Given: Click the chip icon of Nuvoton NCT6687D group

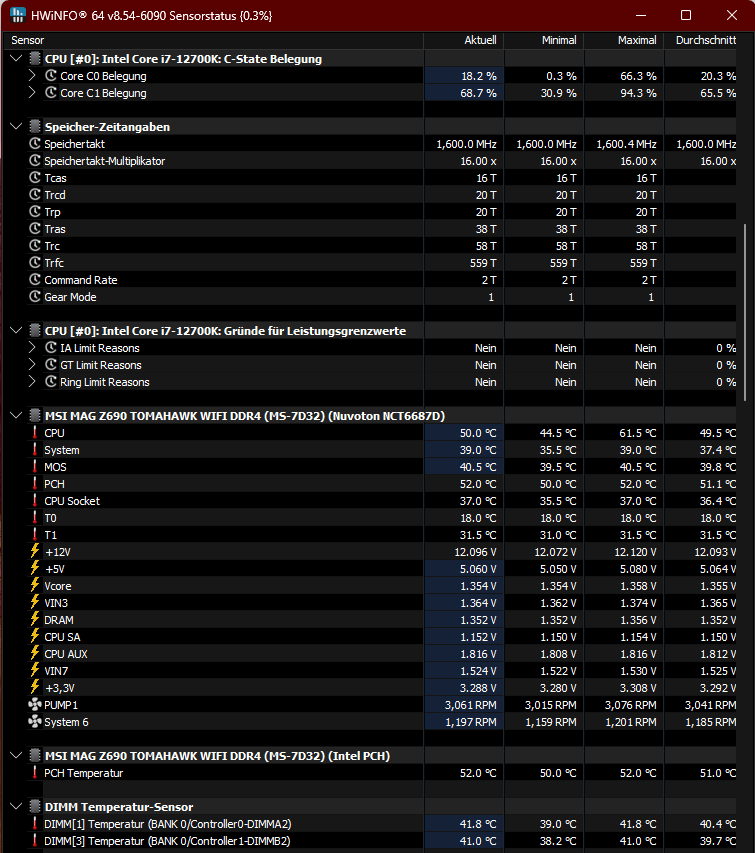Looking at the screenshot, I should click(35, 416).
